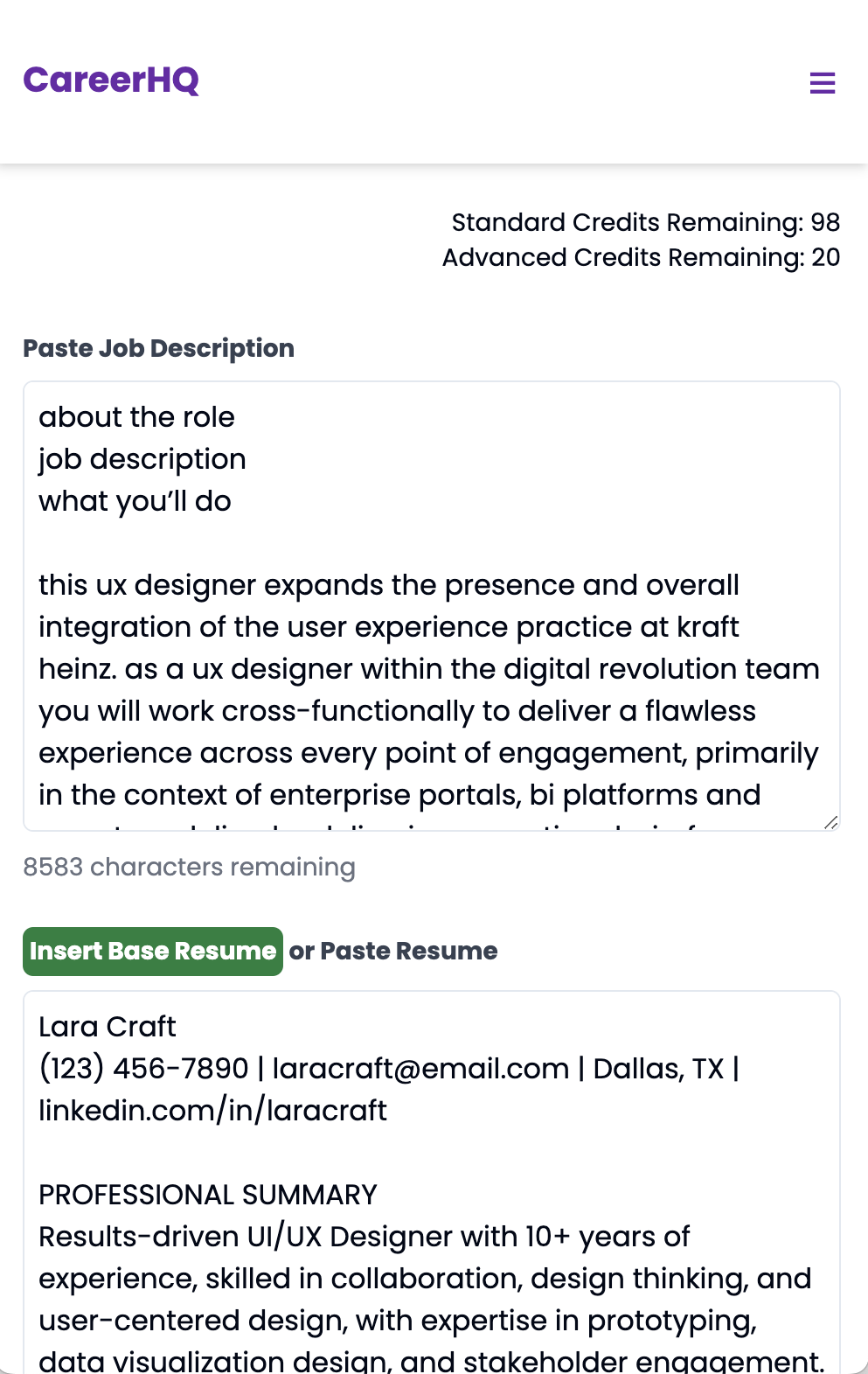Place cursor on 'what you'll do' line
This screenshot has height=1374, width=868.
click(135, 501)
